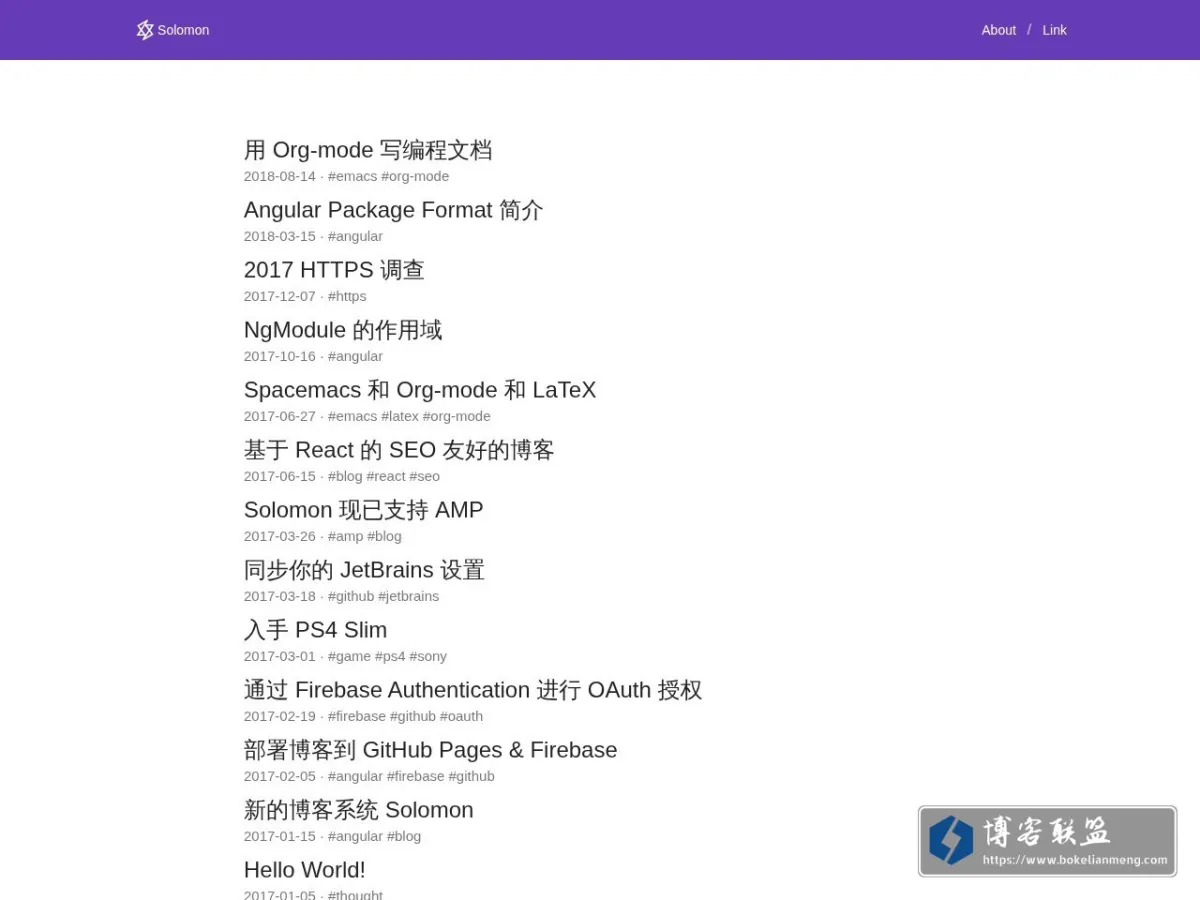Click the date text 2017-03-01
This screenshot has width=1200, height=900.
[280, 656]
